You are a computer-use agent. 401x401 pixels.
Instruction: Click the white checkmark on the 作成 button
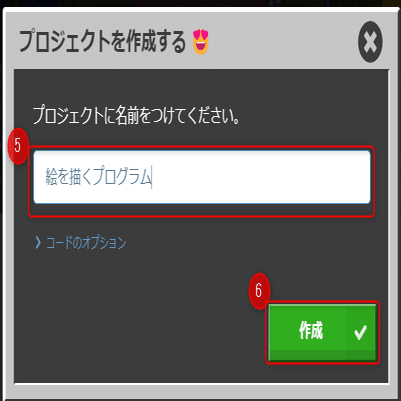tap(360, 332)
